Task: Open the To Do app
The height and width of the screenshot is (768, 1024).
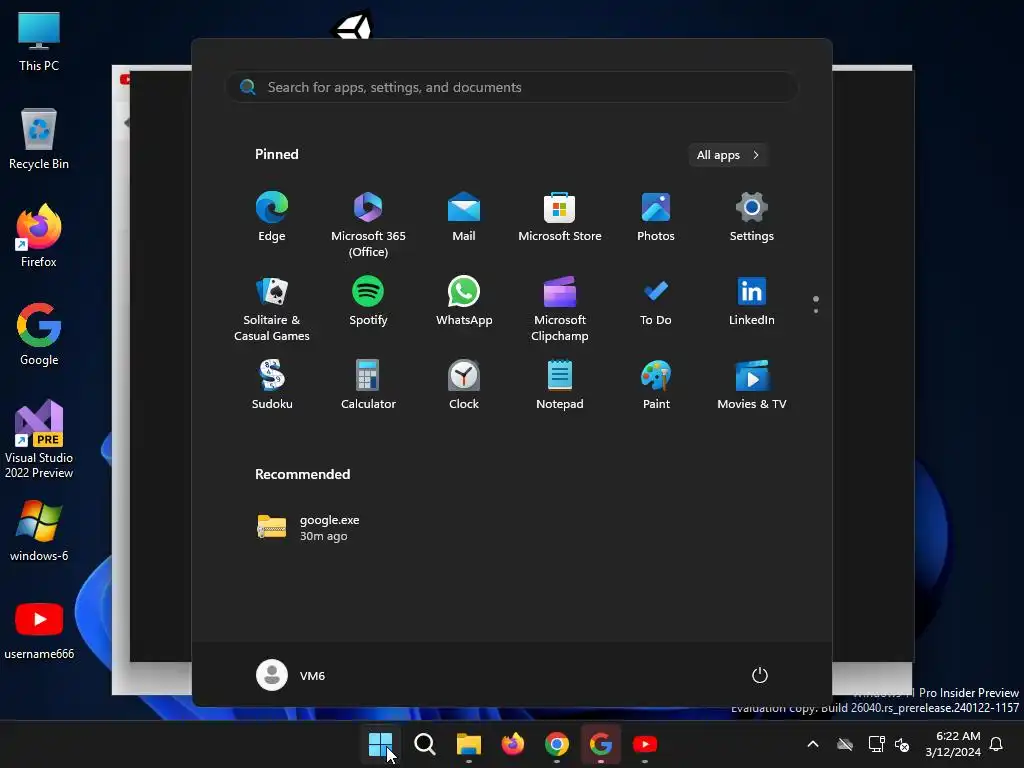Action: click(656, 302)
